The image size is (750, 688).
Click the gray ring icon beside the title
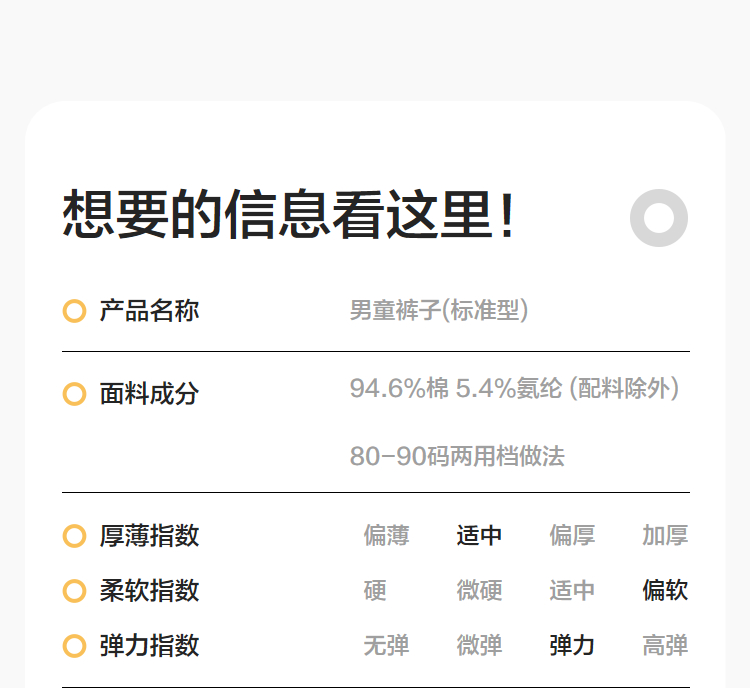tap(659, 218)
